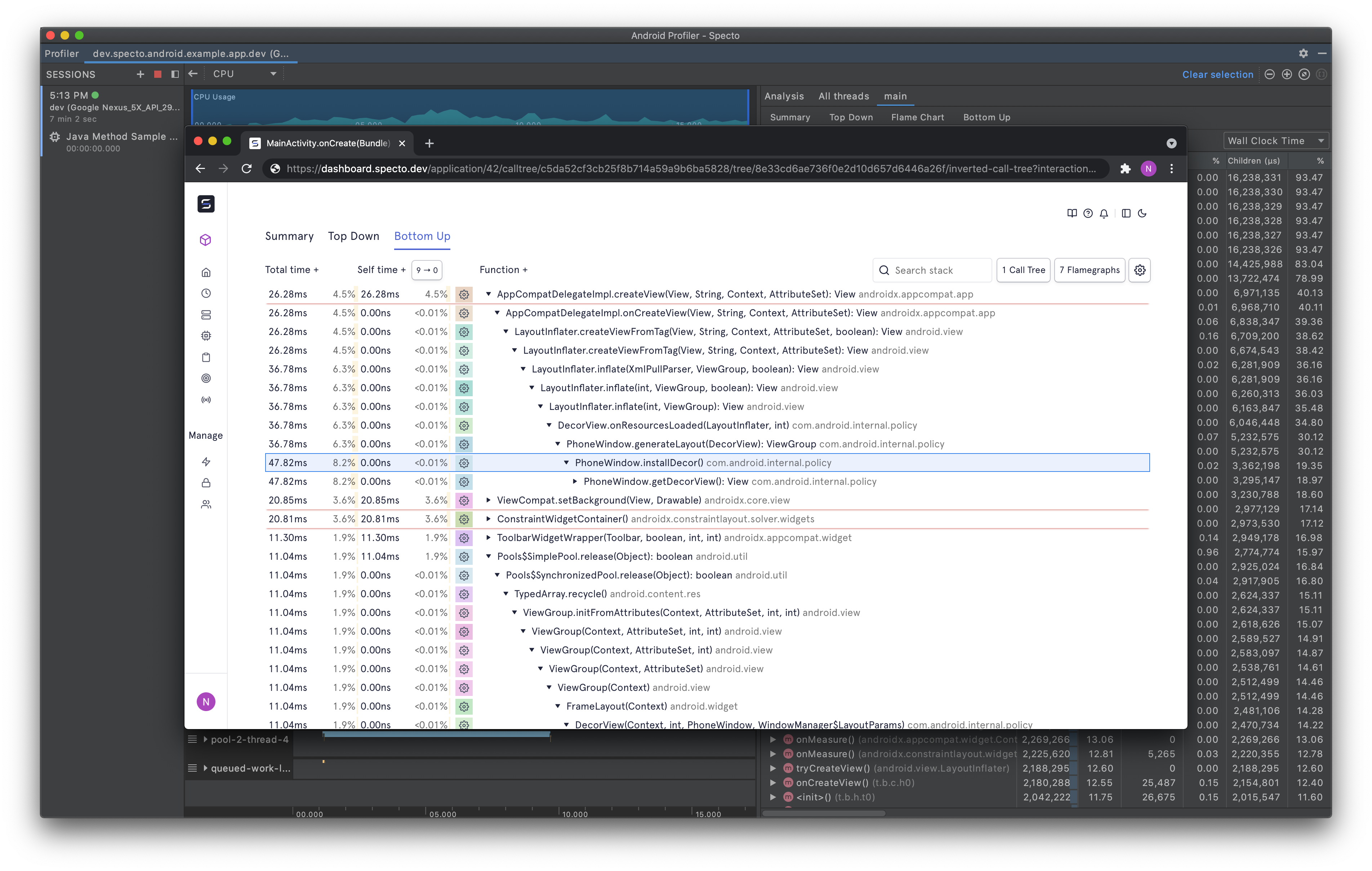1372x871 pixels.
Task: Click the 7 Flamegraphs button
Action: (1089, 270)
